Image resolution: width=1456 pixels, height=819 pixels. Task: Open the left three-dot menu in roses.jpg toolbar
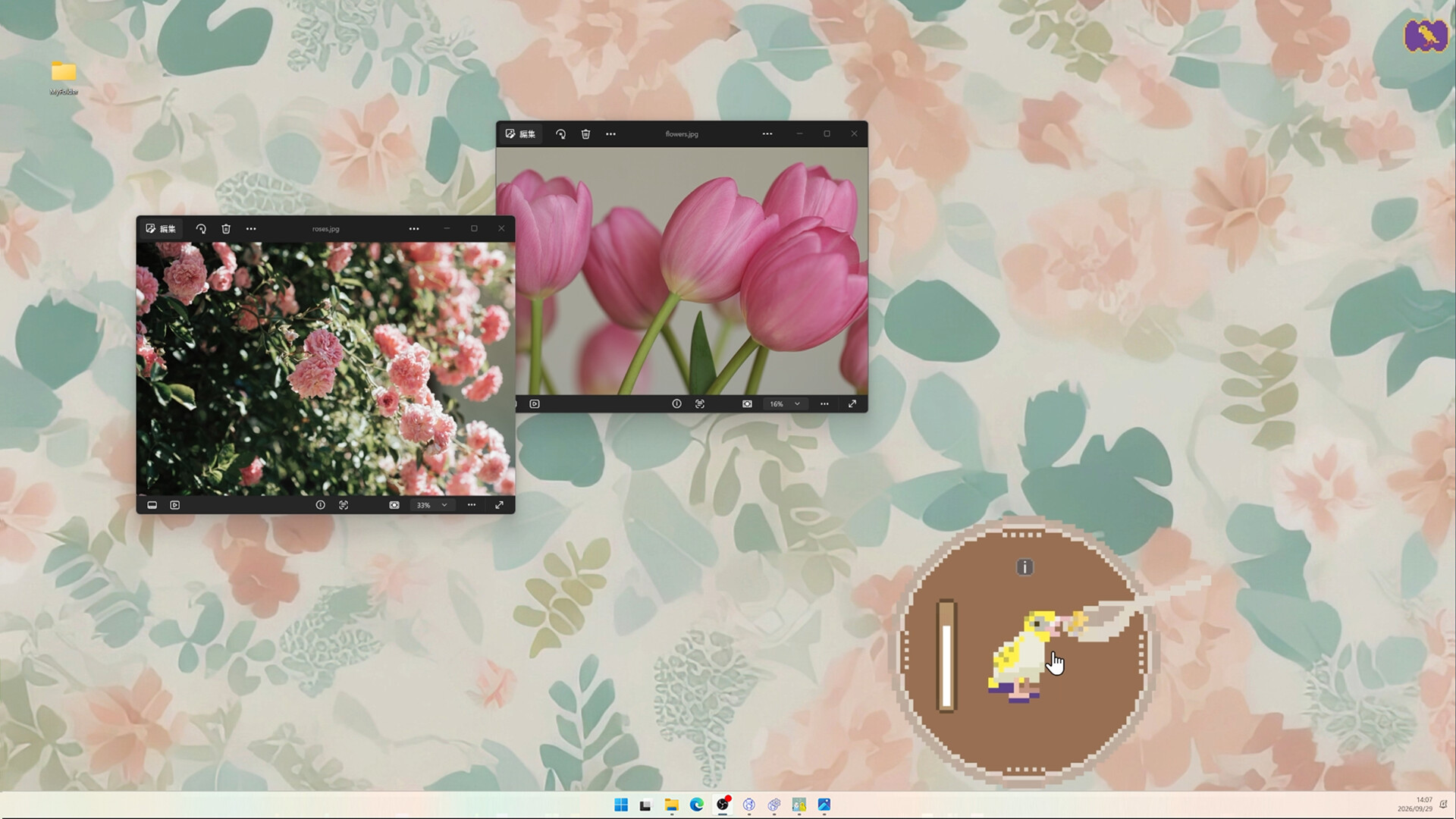pyautogui.click(x=251, y=228)
